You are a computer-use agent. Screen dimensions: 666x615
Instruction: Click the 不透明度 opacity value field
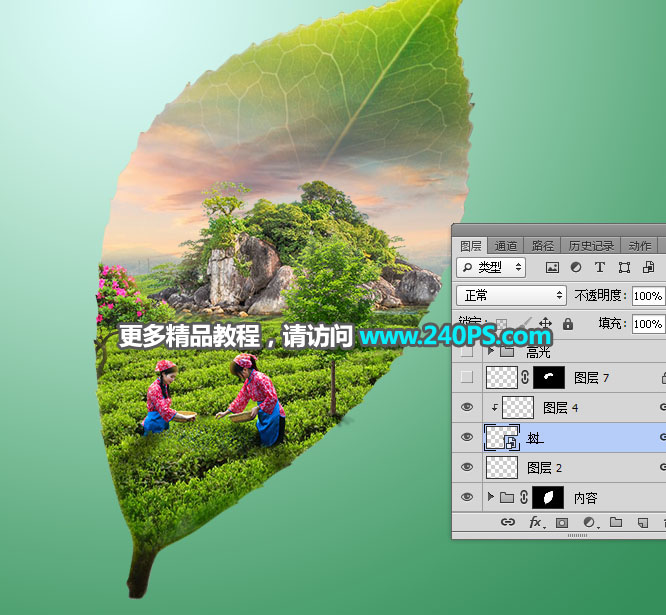point(648,296)
